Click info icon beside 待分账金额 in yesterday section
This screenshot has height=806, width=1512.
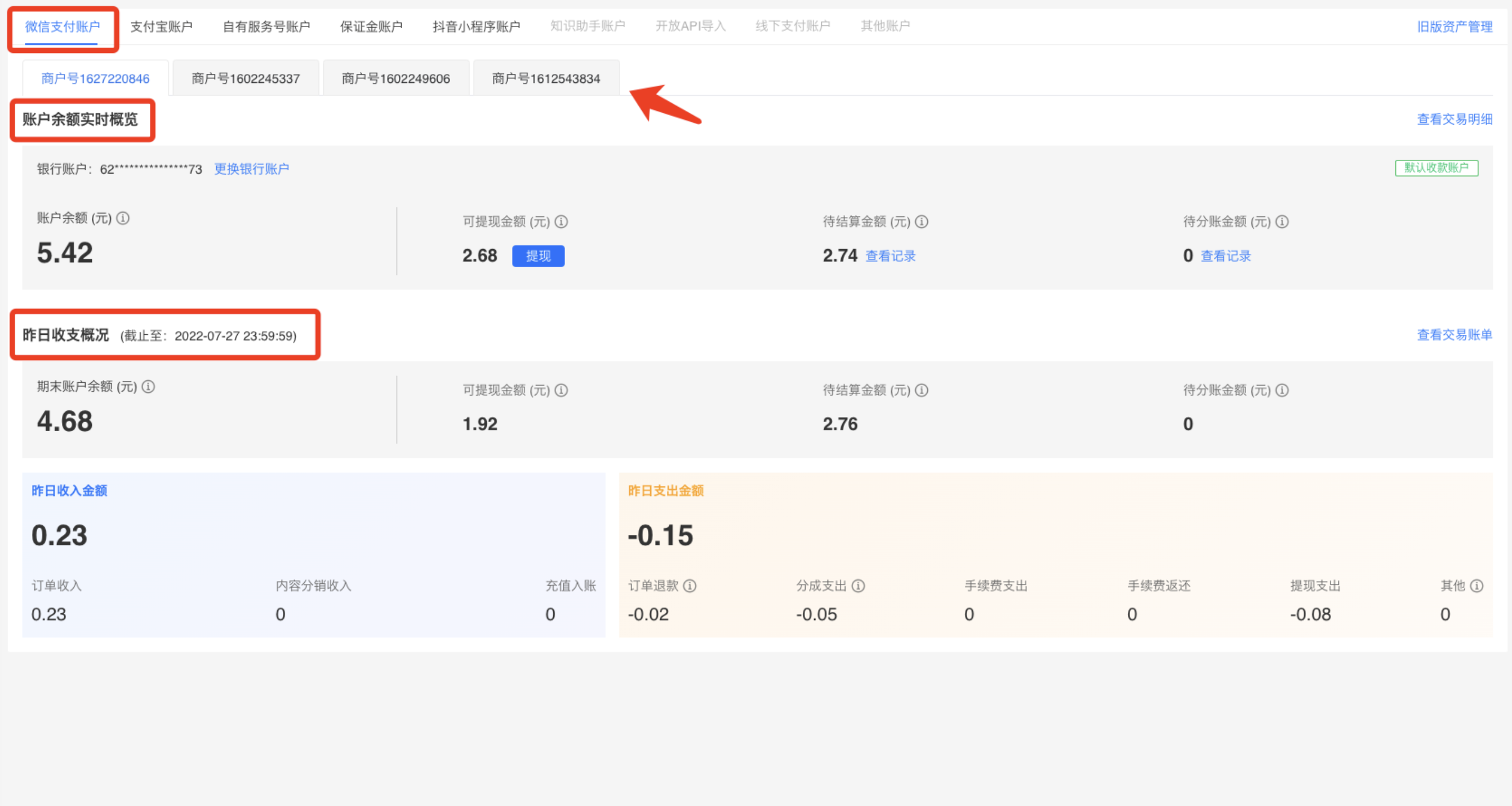(1282, 391)
